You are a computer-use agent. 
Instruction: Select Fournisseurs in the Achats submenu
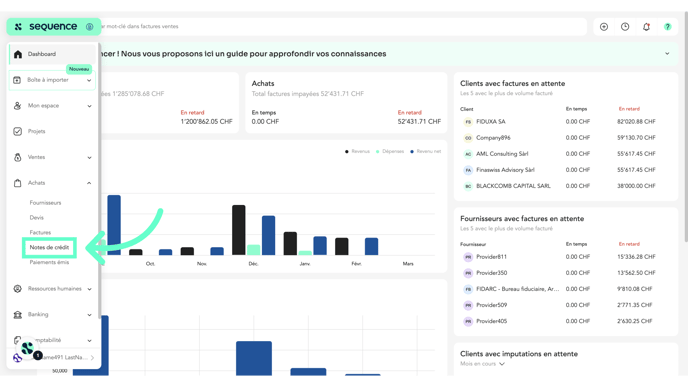point(45,203)
